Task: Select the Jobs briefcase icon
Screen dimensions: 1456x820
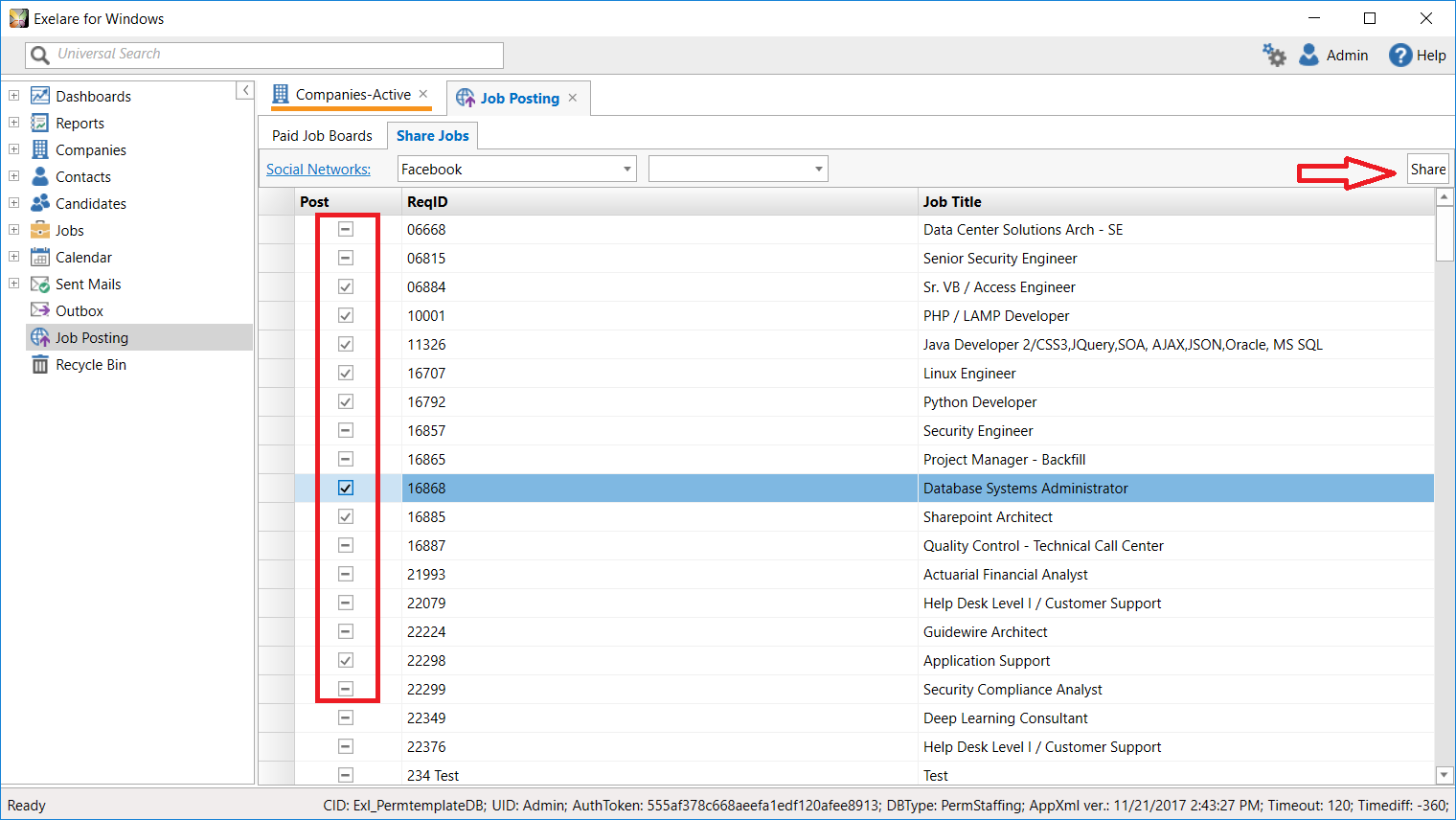Action: pos(40,230)
